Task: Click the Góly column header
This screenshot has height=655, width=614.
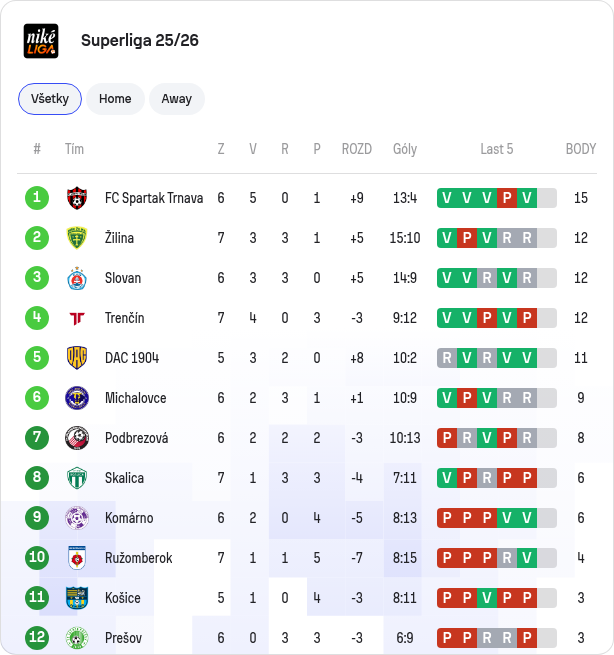Action: click(405, 149)
